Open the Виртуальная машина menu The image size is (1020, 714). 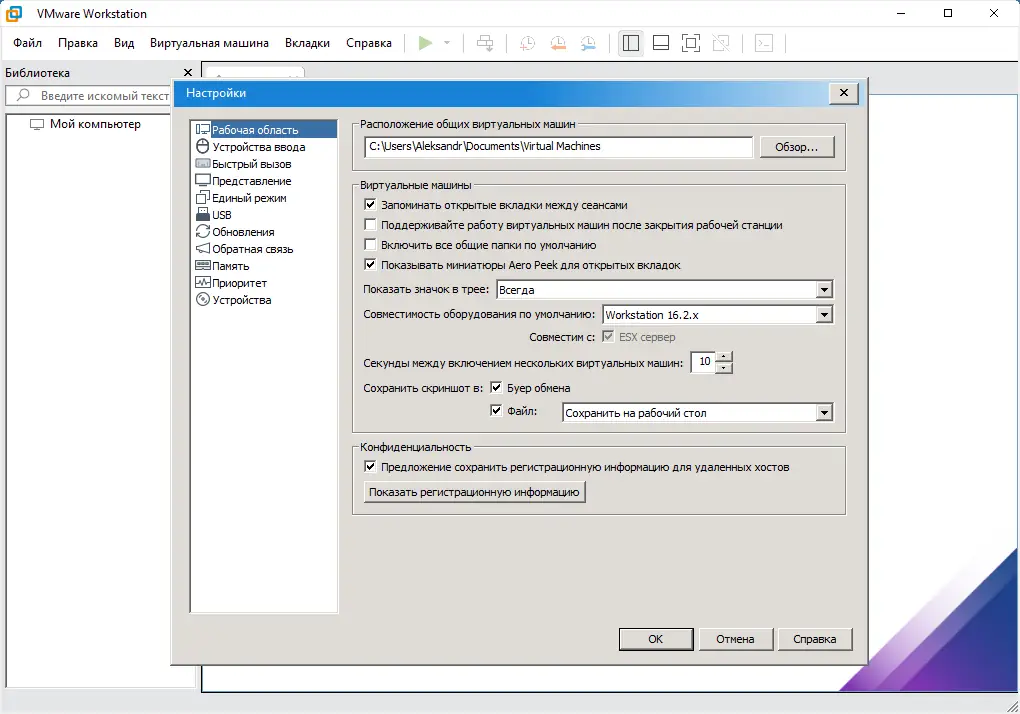click(x=209, y=43)
